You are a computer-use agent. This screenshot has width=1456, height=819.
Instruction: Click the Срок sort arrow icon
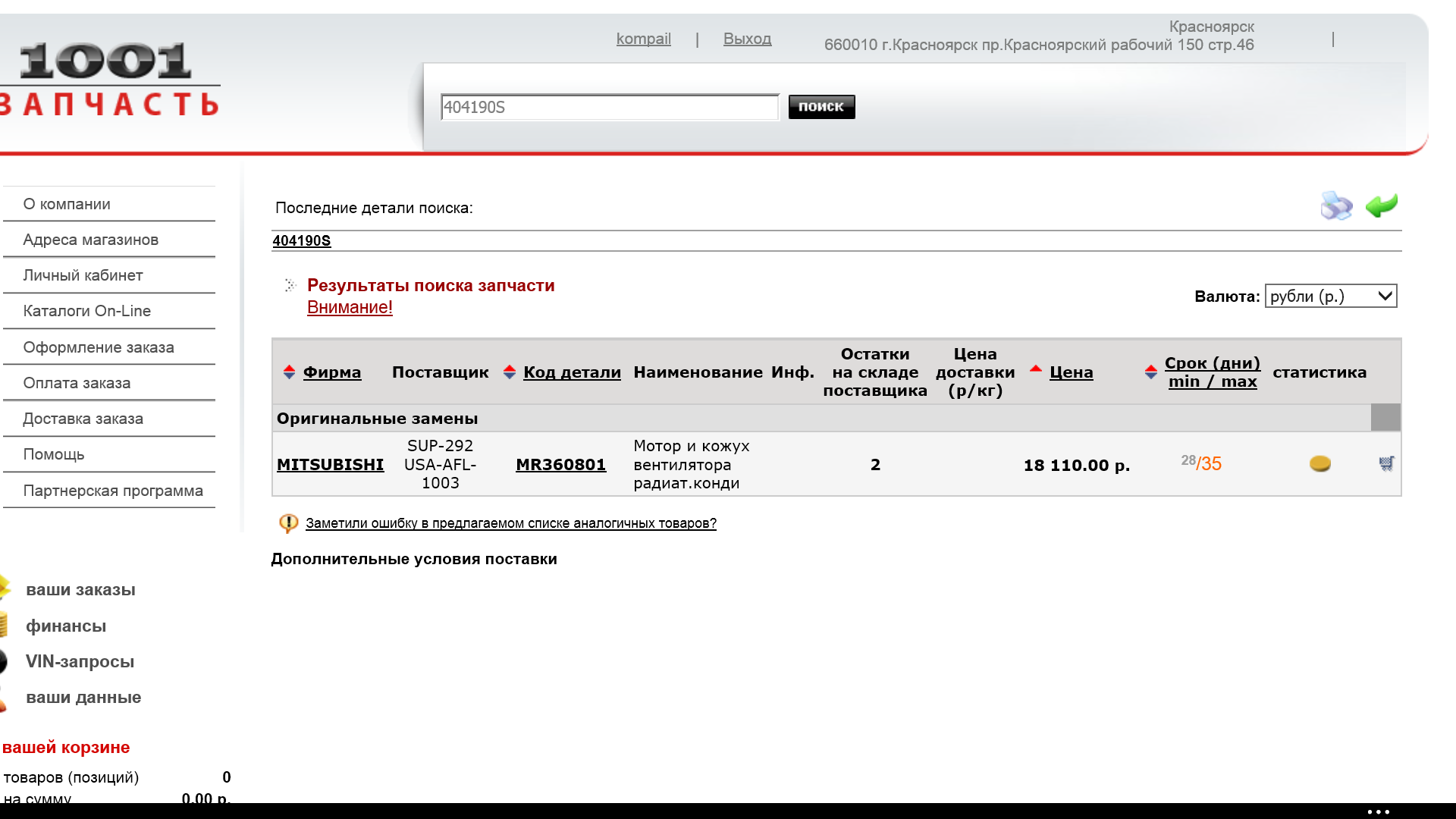click(1151, 372)
